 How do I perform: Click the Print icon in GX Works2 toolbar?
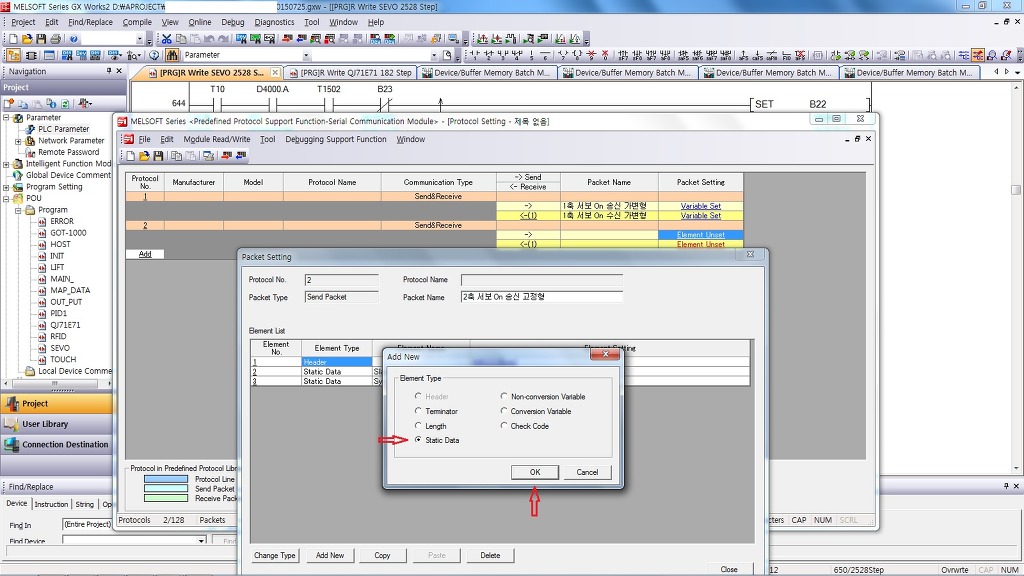point(54,39)
